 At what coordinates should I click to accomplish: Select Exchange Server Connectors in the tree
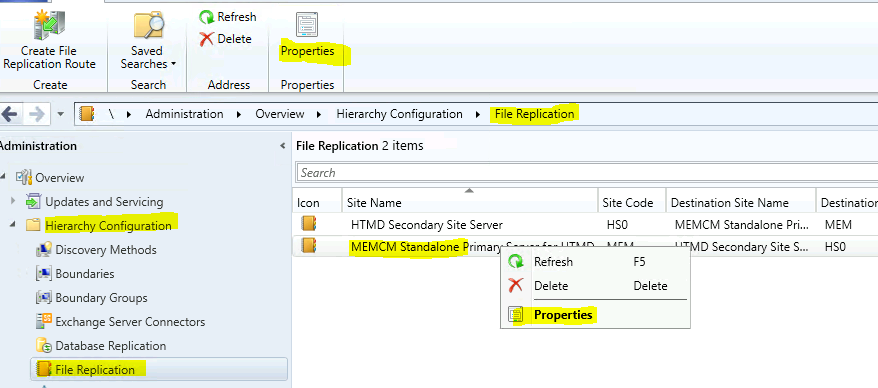click(130, 322)
